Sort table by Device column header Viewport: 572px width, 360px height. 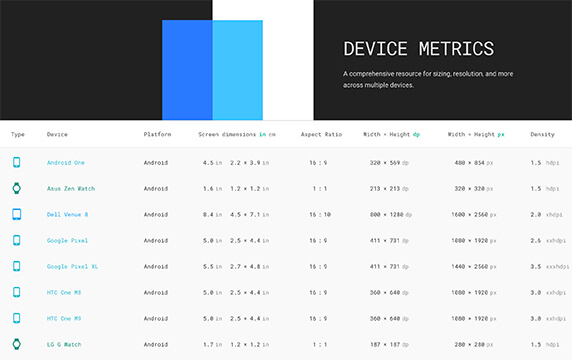pyautogui.click(x=57, y=134)
